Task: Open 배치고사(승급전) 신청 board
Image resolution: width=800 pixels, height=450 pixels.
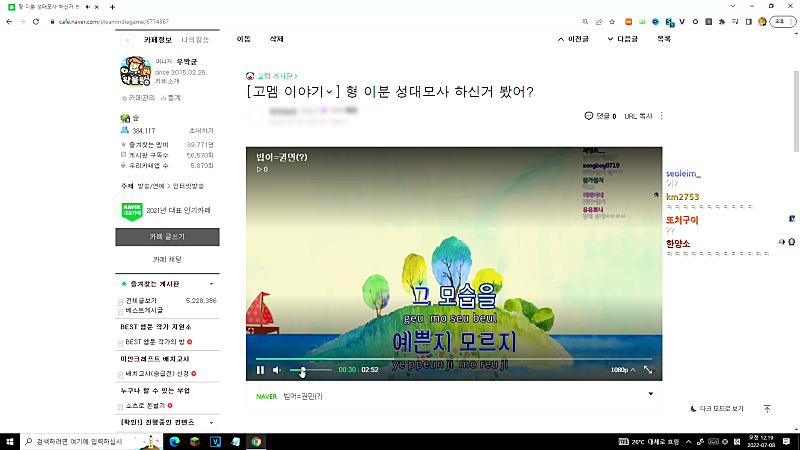Action: tap(157, 374)
